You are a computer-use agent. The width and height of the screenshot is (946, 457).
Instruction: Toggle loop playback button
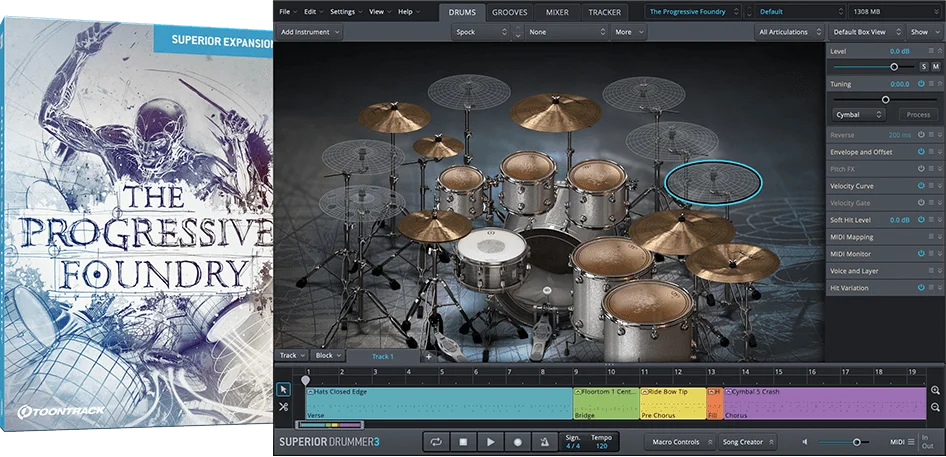coord(436,442)
